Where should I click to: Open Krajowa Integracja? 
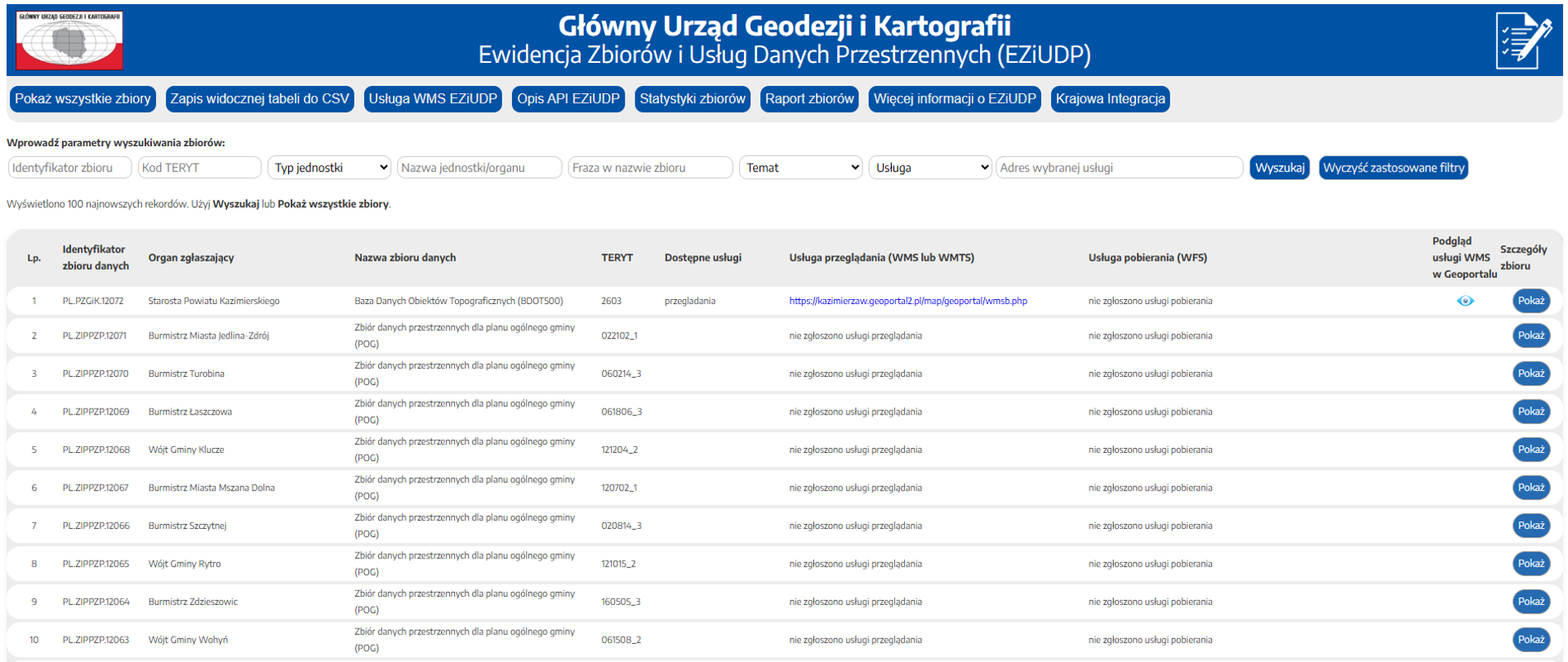tap(1111, 99)
